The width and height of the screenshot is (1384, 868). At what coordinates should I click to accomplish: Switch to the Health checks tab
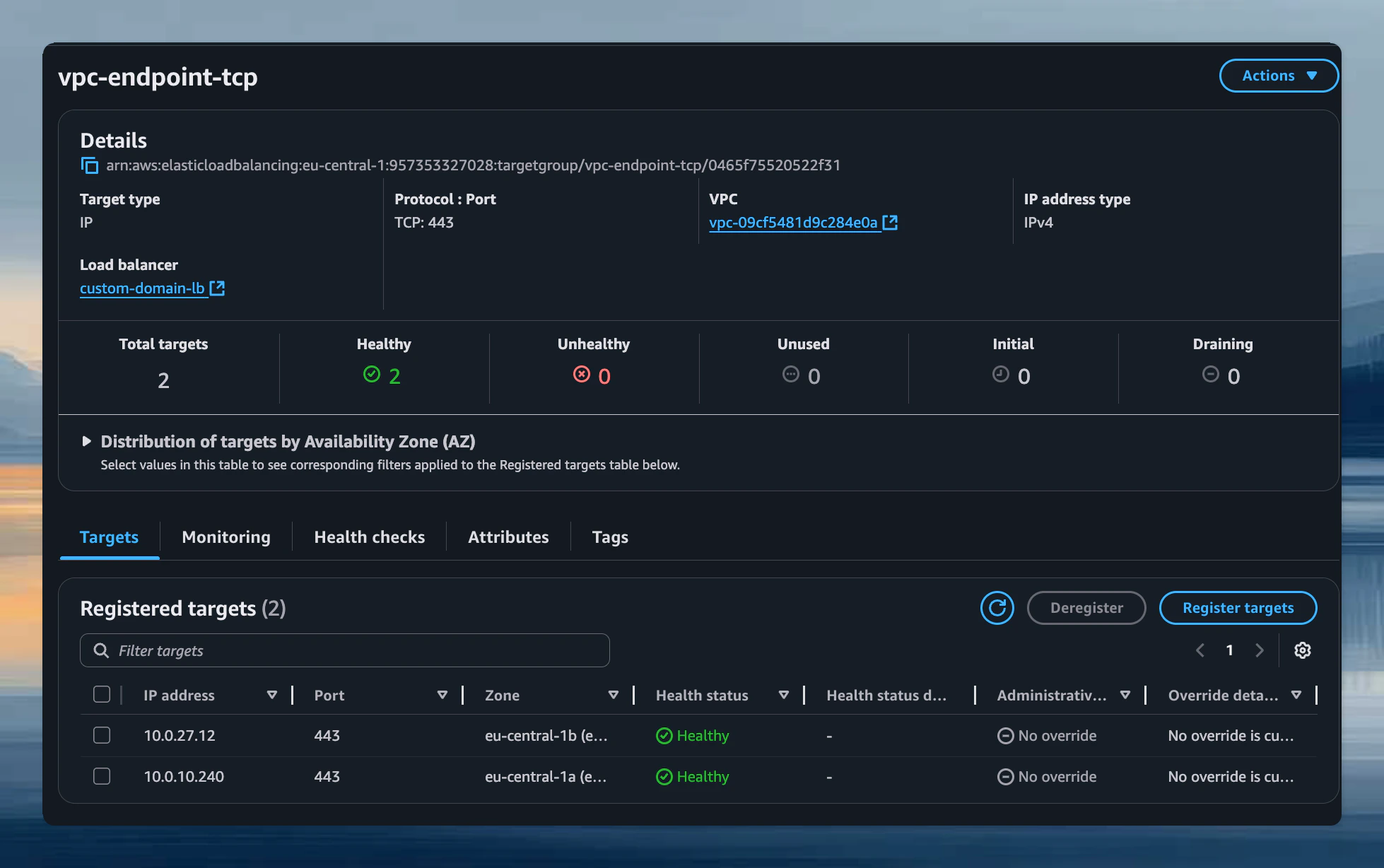point(369,536)
